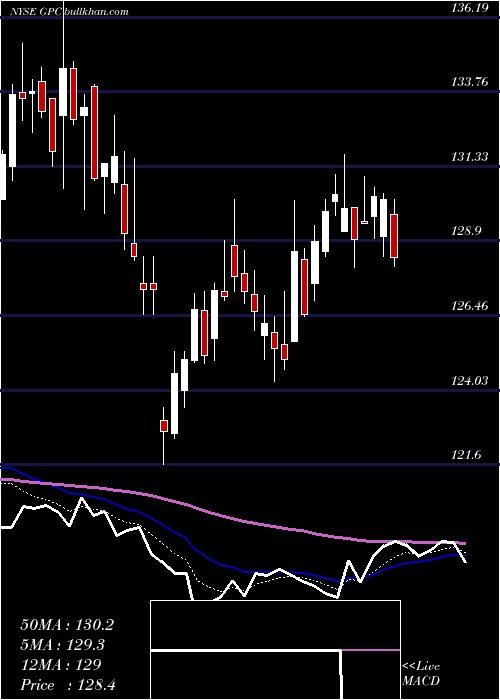Click the 50MA : 130.2 readout
This screenshot has width=500, height=700.
pyautogui.click(x=67, y=625)
